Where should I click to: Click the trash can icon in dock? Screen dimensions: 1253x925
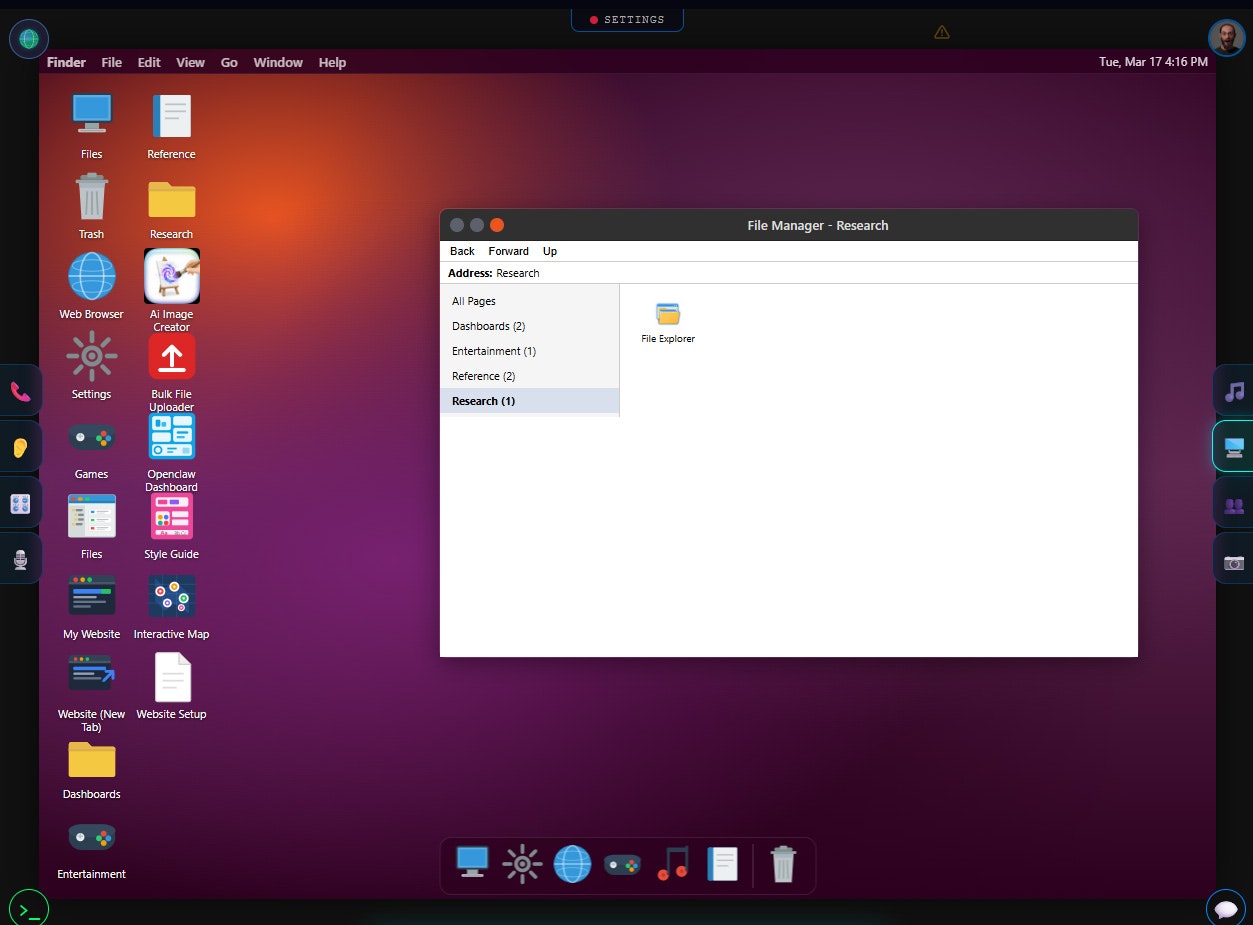[x=783, y=864]
